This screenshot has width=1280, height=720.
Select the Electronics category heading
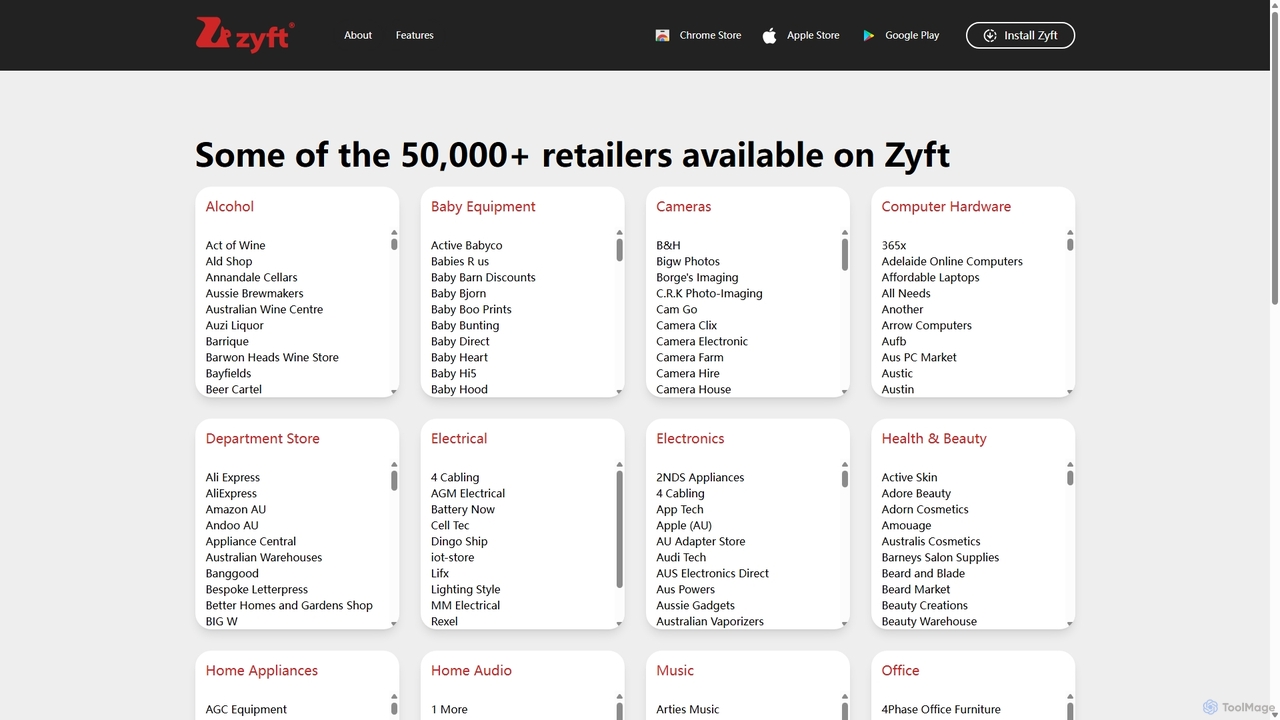[x=690, y=438]
